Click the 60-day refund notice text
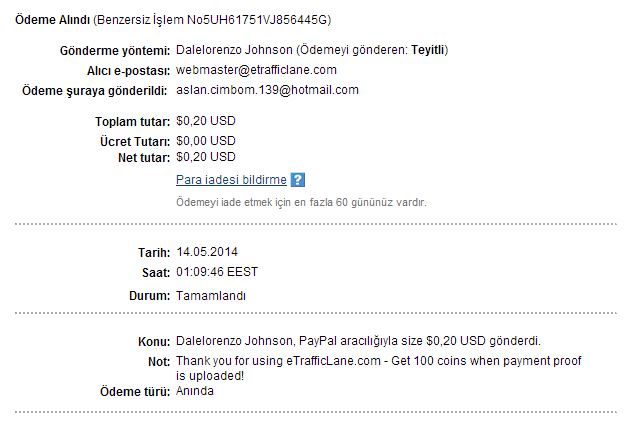 [301, 202]
